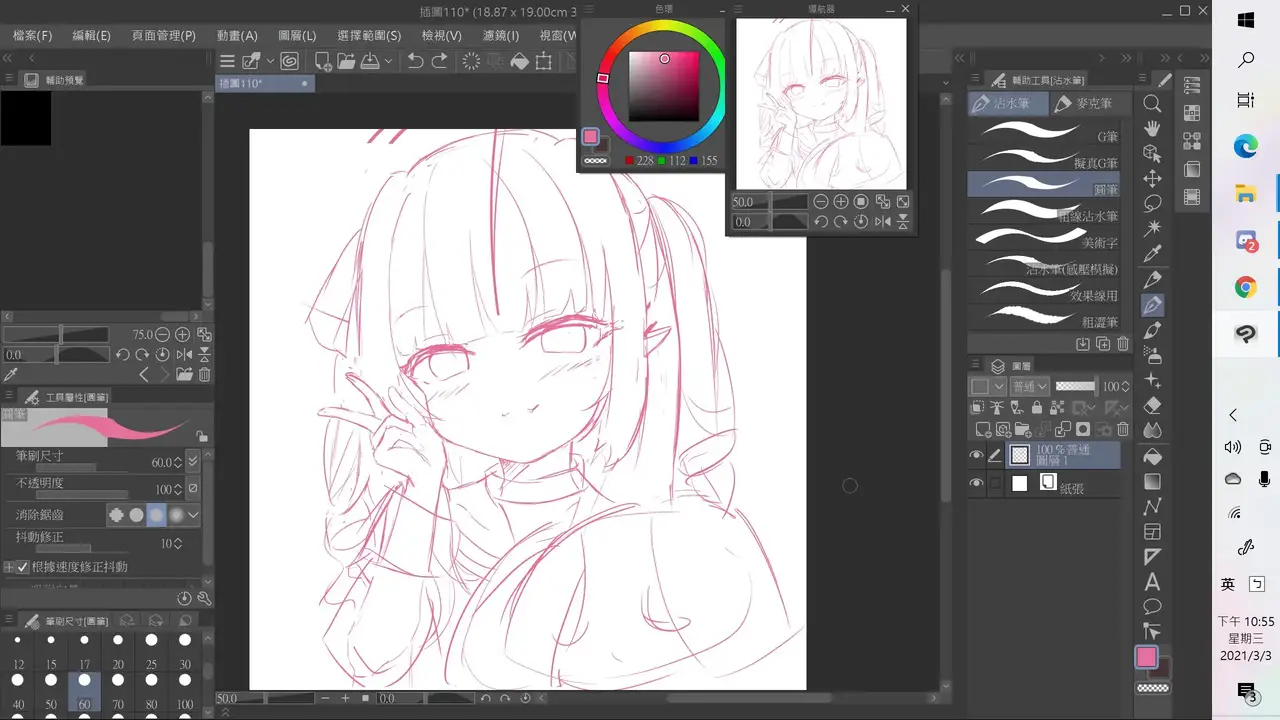The image size is (1280, 720).
Task: Uncheck 根據速度修正抖動 checkbox
Action: pyautogui.click(x=23, y=567)
